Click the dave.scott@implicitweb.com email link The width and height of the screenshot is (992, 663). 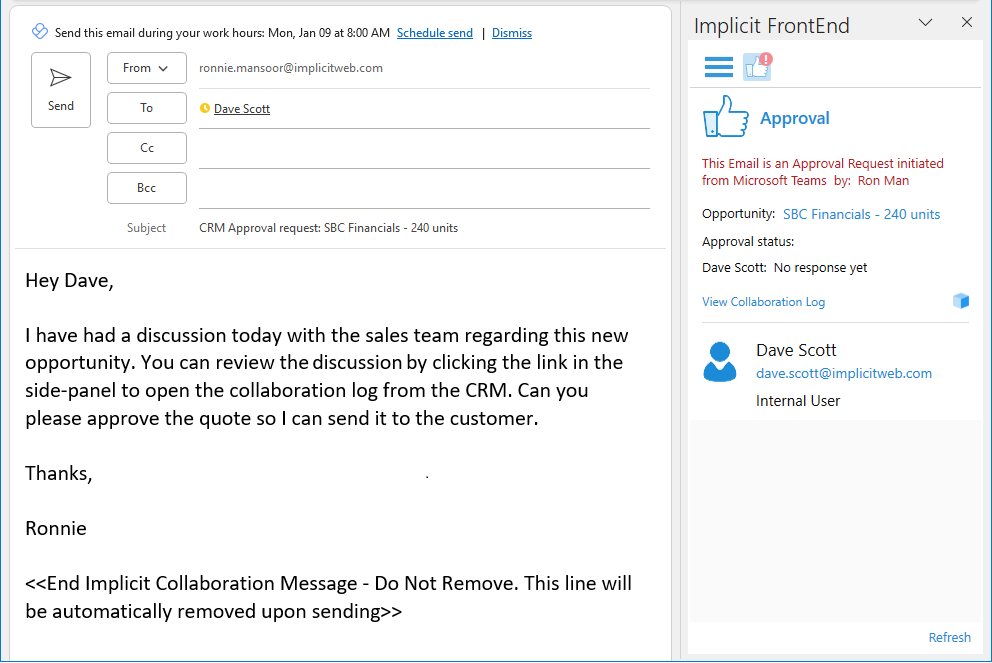pyautogui.click(x=843, y=373)
